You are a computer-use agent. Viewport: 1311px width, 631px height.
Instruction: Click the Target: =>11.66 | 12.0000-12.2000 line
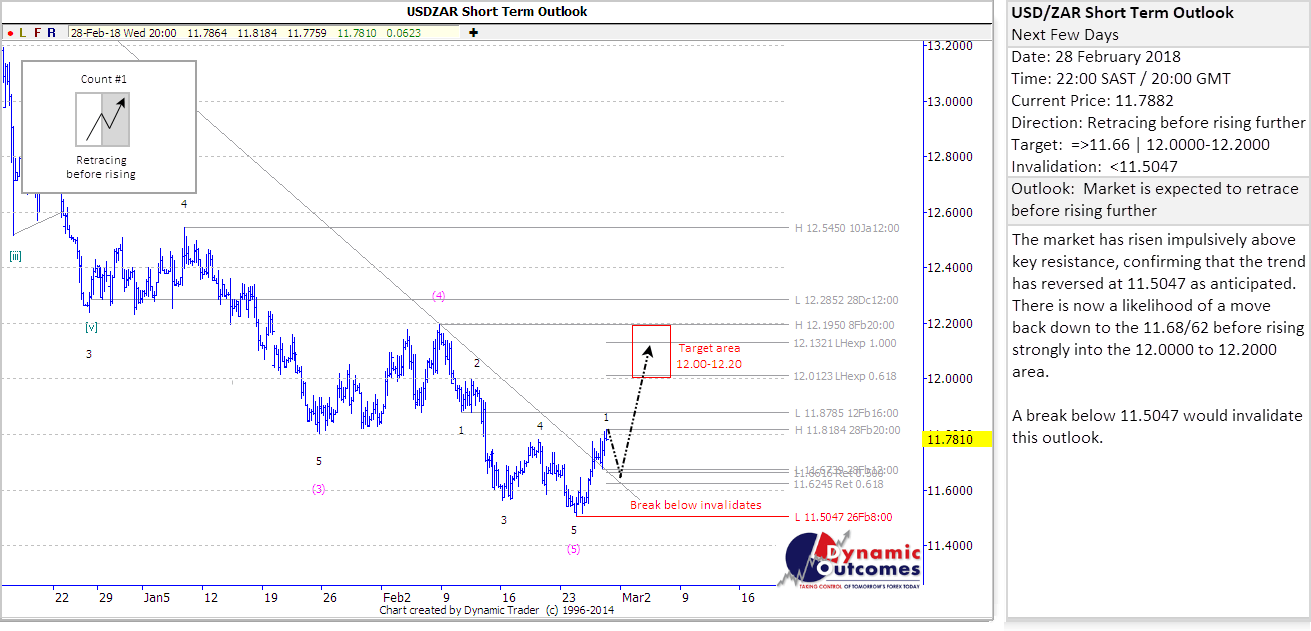tap(1140, 144)
